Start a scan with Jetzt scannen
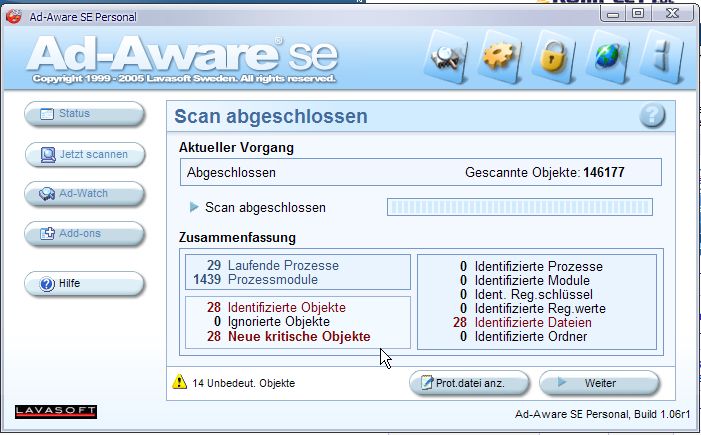This screenshot has width=701, height=435. pos(84,155)
